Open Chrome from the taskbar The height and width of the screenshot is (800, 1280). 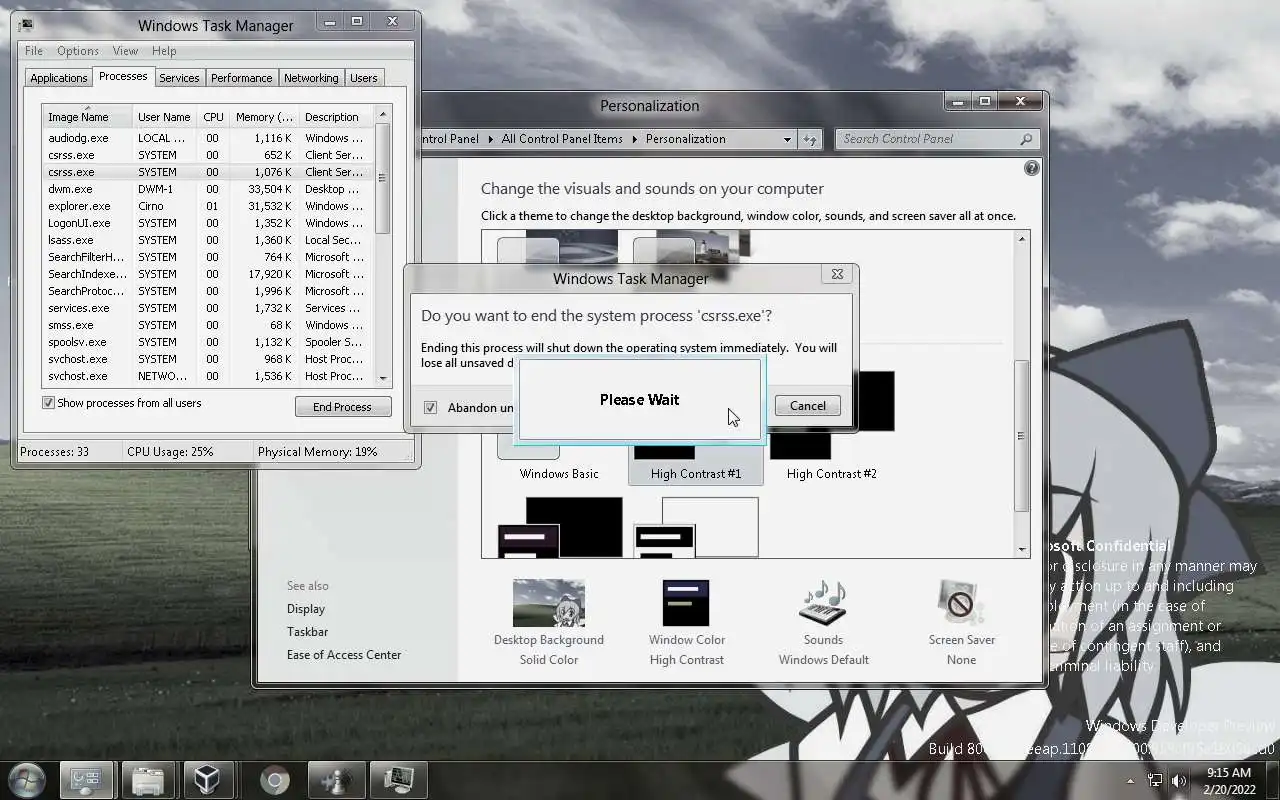point(275,779)
